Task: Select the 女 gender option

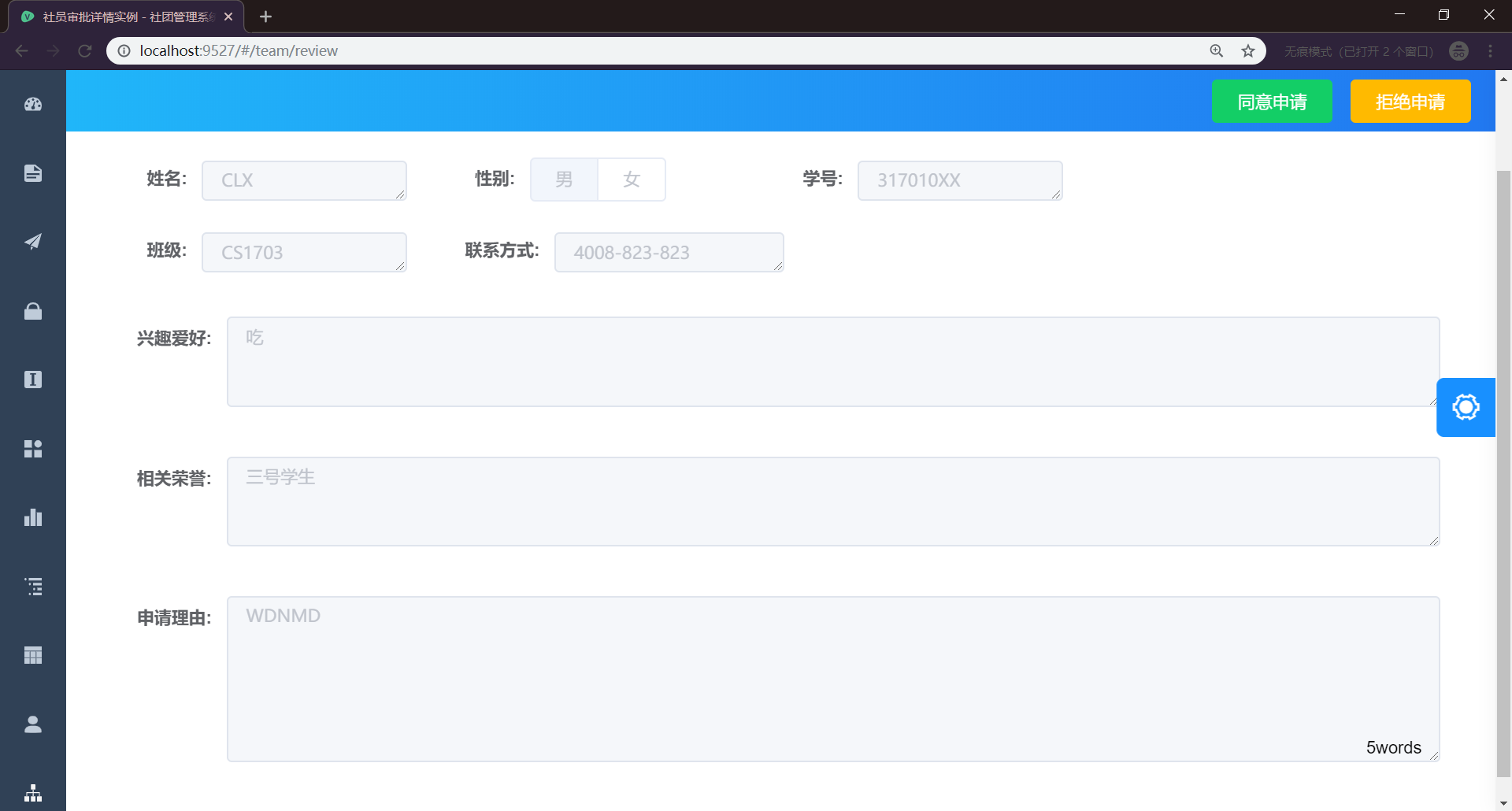Action: (x=632, y=180)
